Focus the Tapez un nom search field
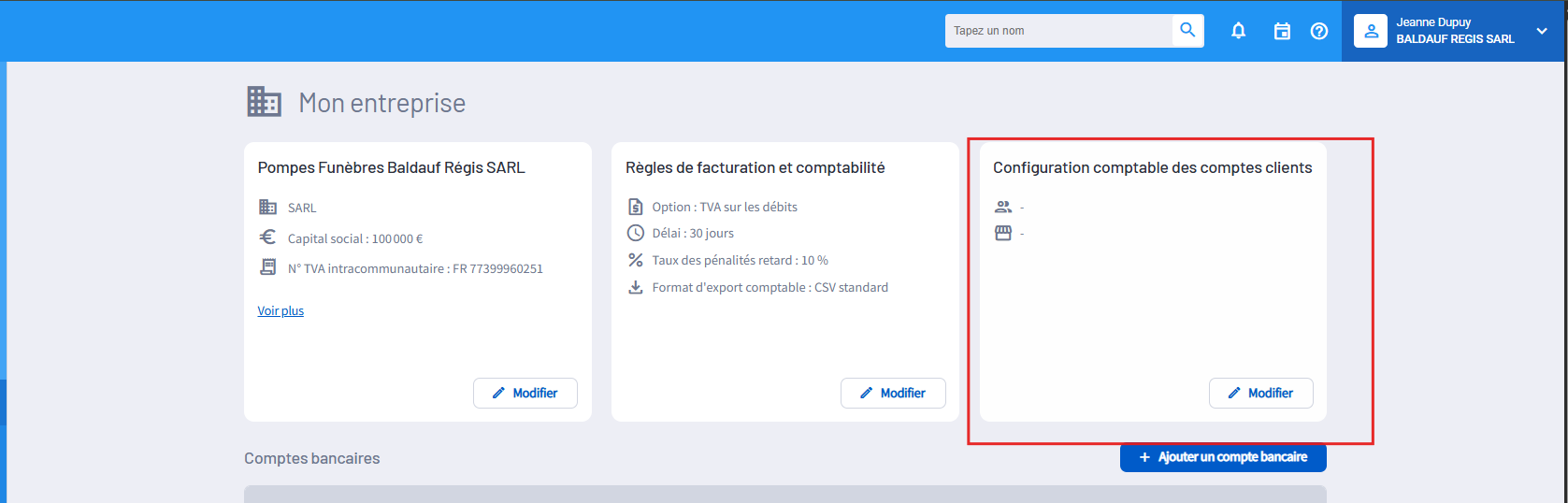This screenshot has height=503, width=1568. click(1058, 31)
